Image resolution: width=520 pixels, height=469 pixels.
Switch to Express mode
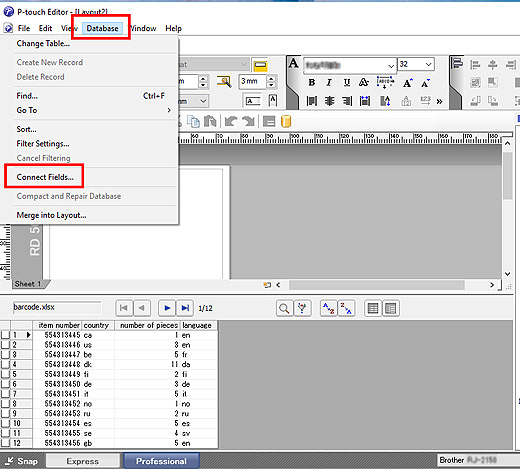click(83, 461)
